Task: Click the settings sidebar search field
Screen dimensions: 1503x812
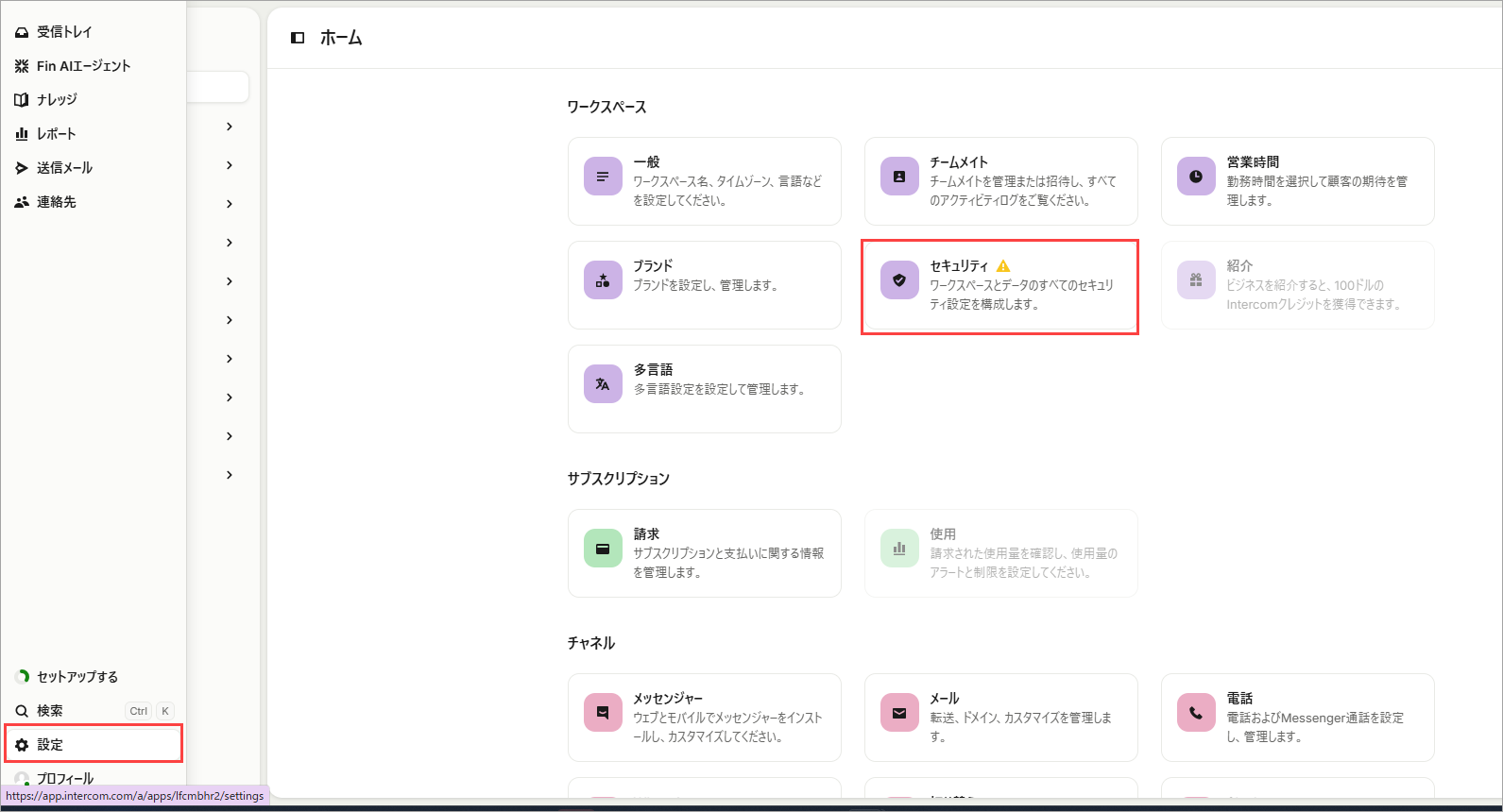Action: tap(218, 87)
